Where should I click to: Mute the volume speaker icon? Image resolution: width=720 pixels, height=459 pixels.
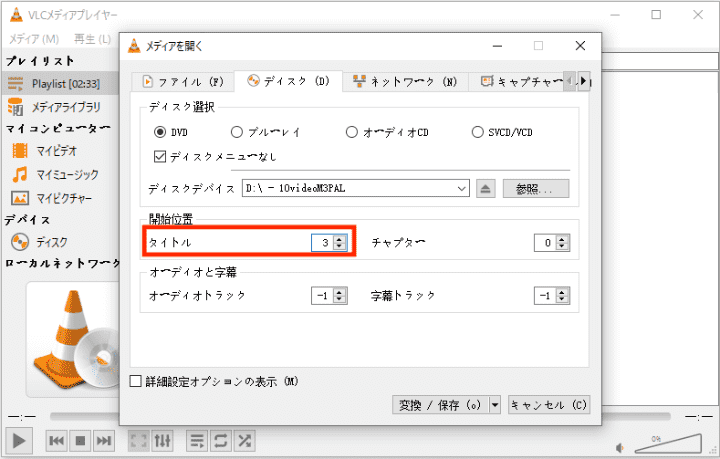pos(620,448)
